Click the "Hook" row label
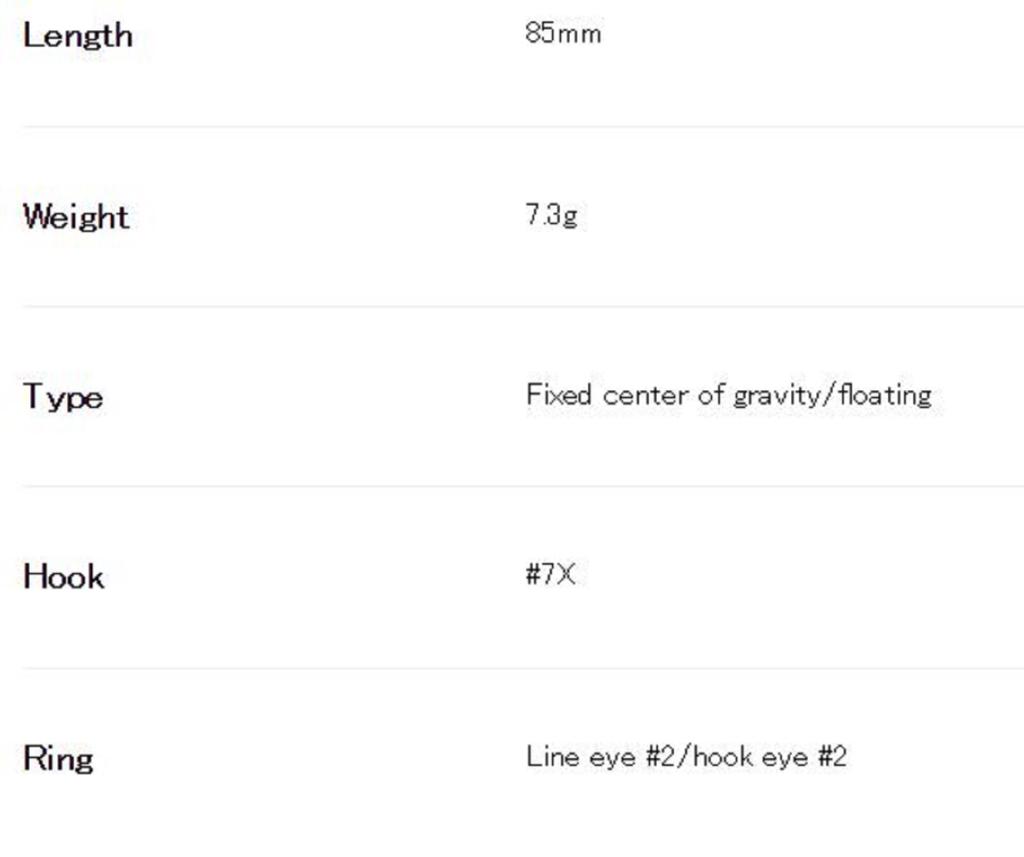 coord(63,576)
